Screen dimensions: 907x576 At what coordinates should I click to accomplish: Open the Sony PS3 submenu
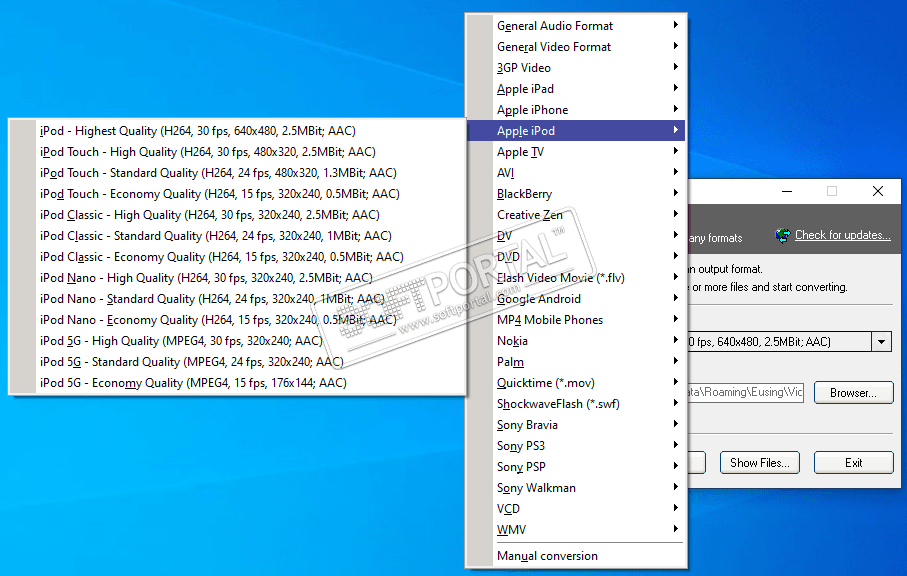[576, 446]
